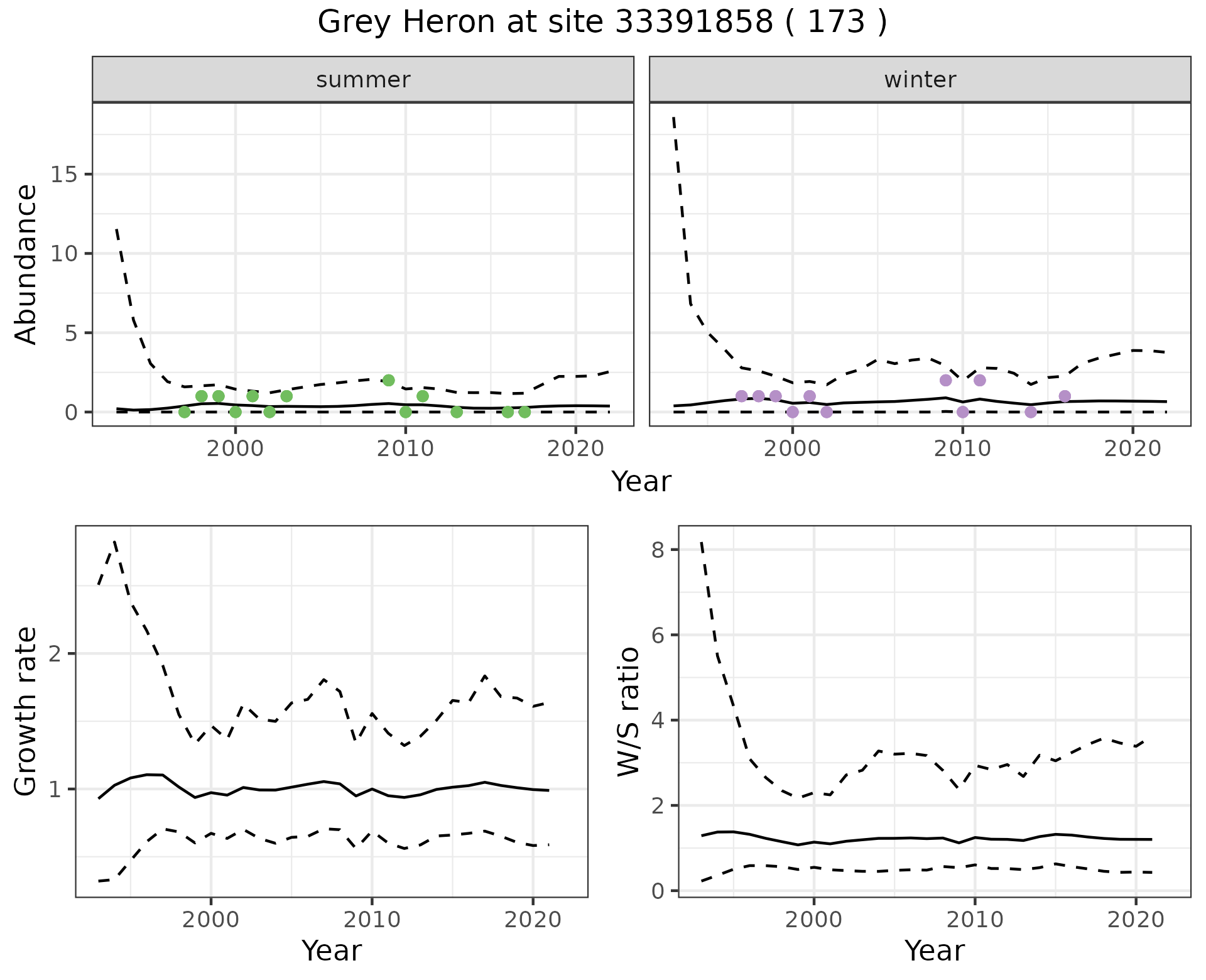The image size is (1206, 980).
Task: Click the 6 tick label on W/S ratio axis
Action: pyautogui.click(x=658, y=634)
